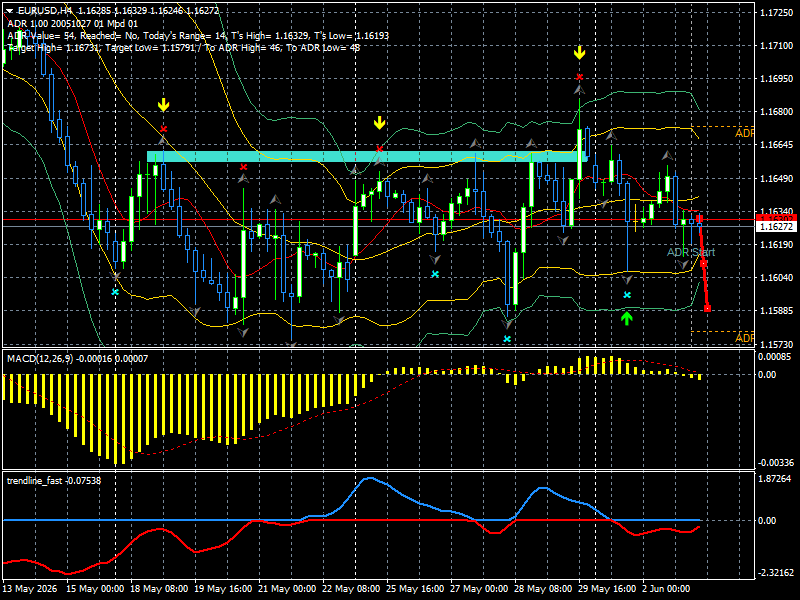
Task: Click the 'ADR Start' chart label
Action: (x=691, y=252)
